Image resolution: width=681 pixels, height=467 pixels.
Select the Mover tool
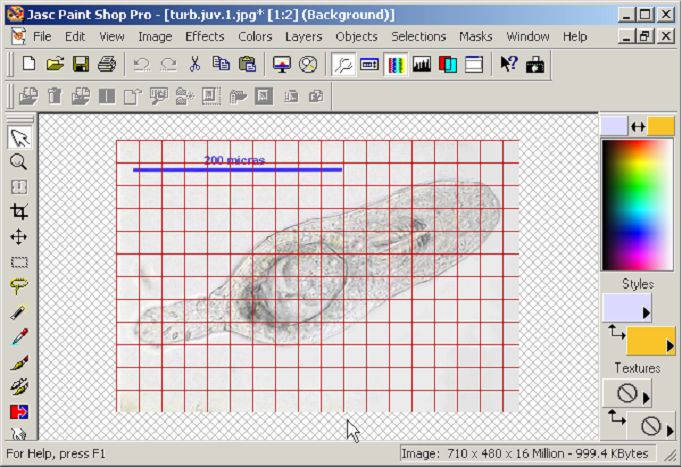tap(18, 237)
